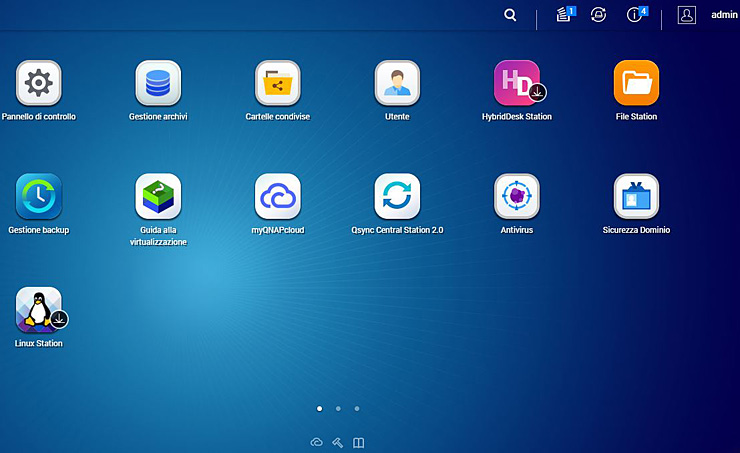The height and width of the screenshot is (453, 740).
Task: Open event notifications info icon
Action: [x=634, y=15]
